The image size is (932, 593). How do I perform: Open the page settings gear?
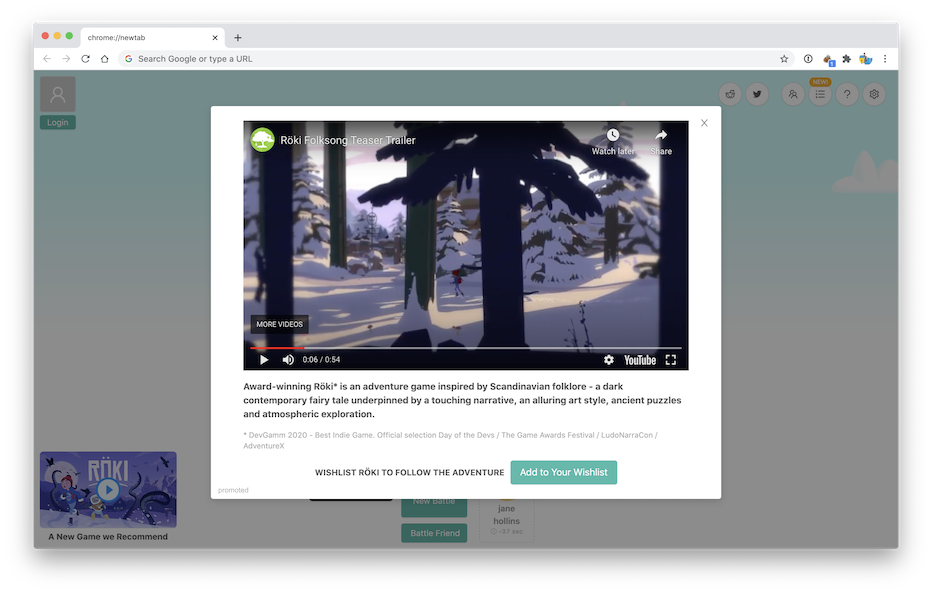click(874, 94)
